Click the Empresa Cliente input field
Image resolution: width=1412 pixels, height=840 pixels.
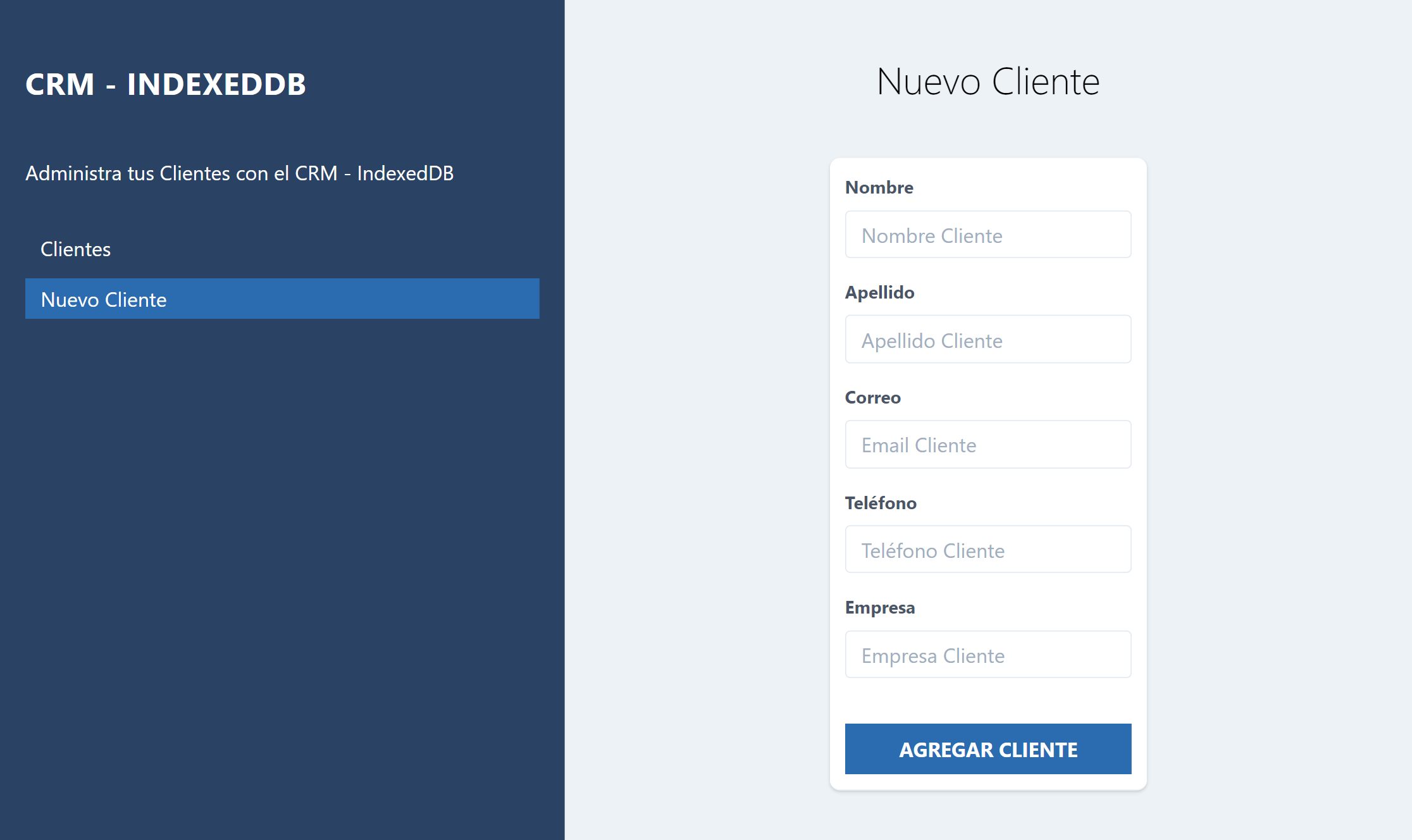988,655
